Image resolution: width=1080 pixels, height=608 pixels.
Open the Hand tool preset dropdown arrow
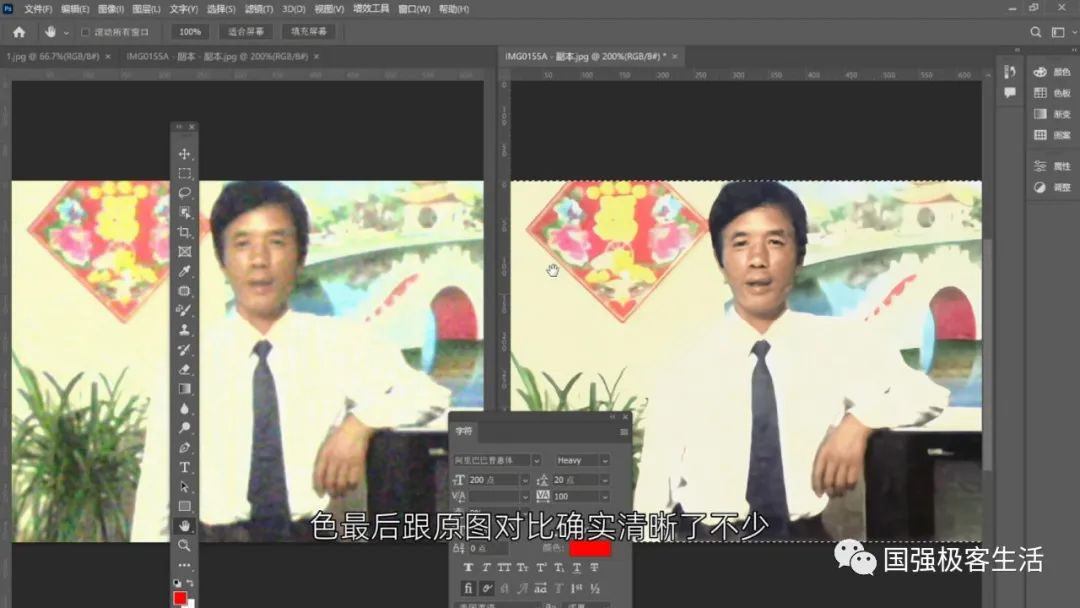tap(66, 32)
